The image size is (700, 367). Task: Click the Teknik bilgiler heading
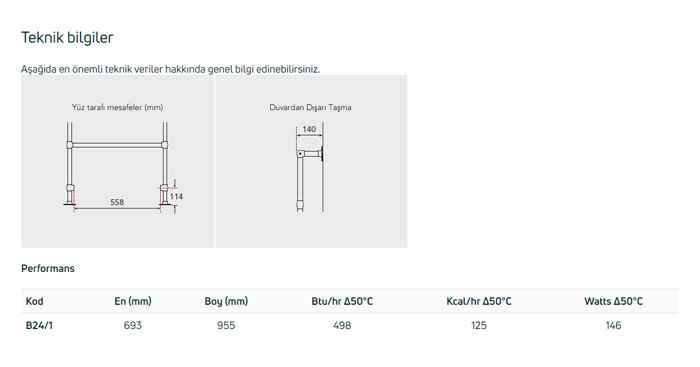point(67,38)
